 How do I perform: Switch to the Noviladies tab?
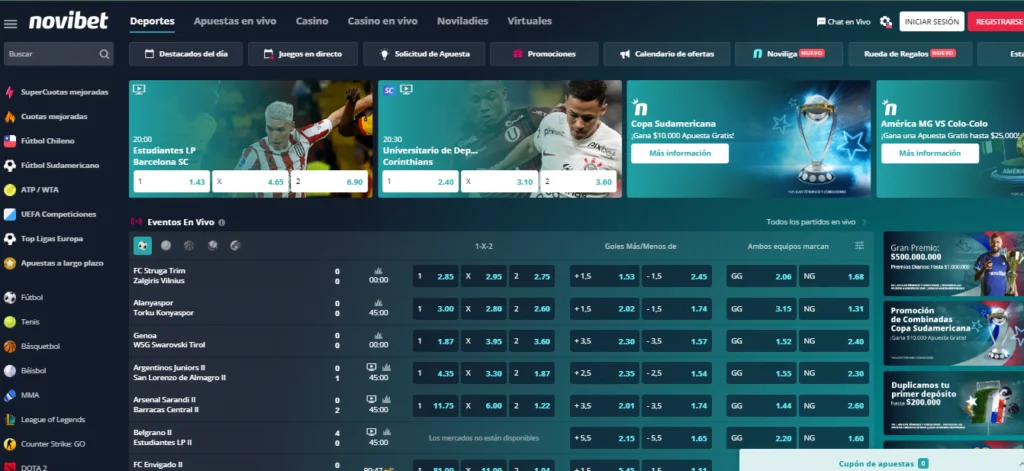pyautogui.click(x=462, y=21)
